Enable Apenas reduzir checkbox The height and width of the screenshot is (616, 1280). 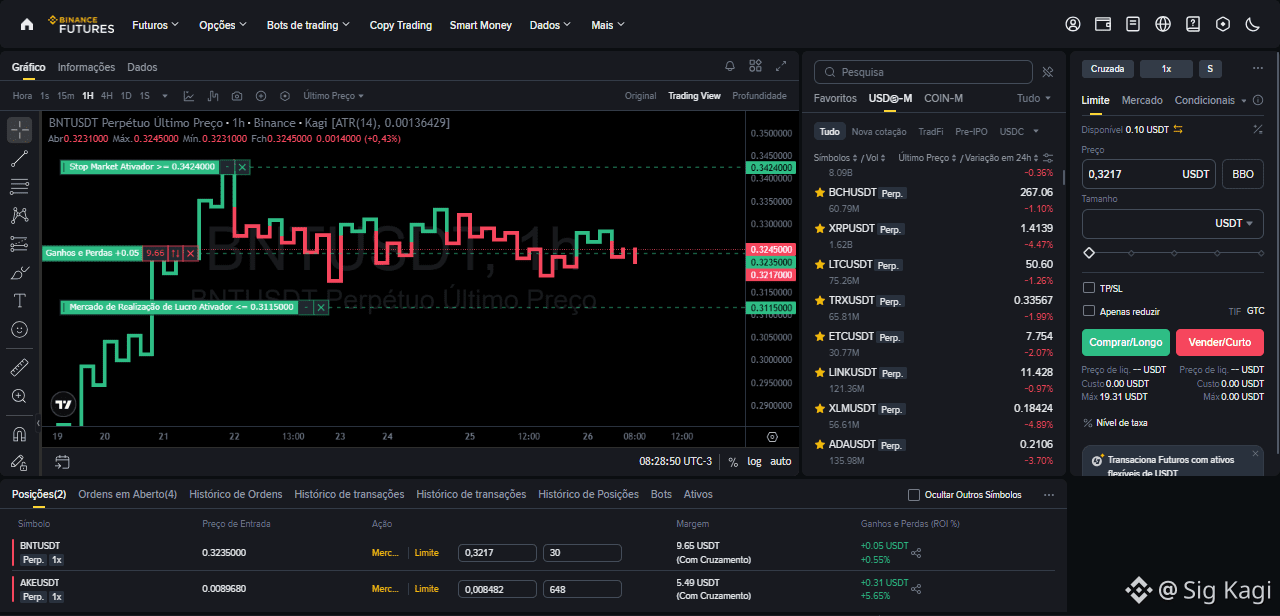[x=1089, y=311]
